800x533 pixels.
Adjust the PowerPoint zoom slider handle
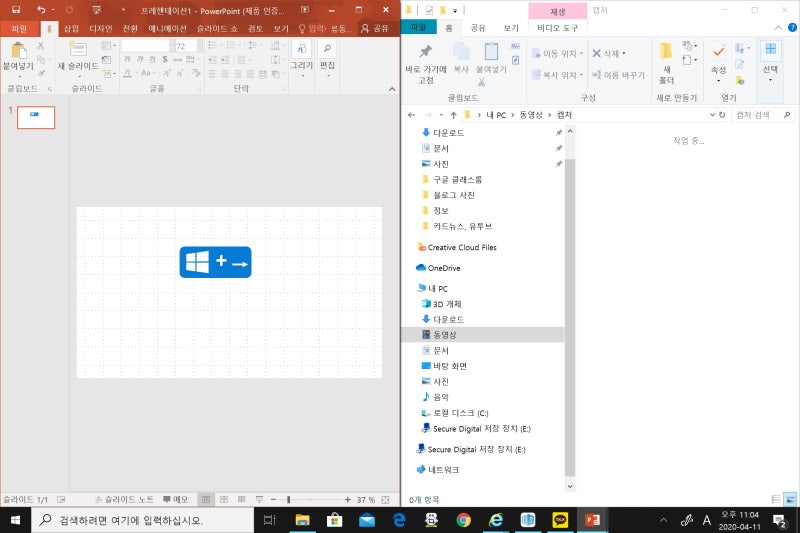pyautogui.click(x=288, y=499)
